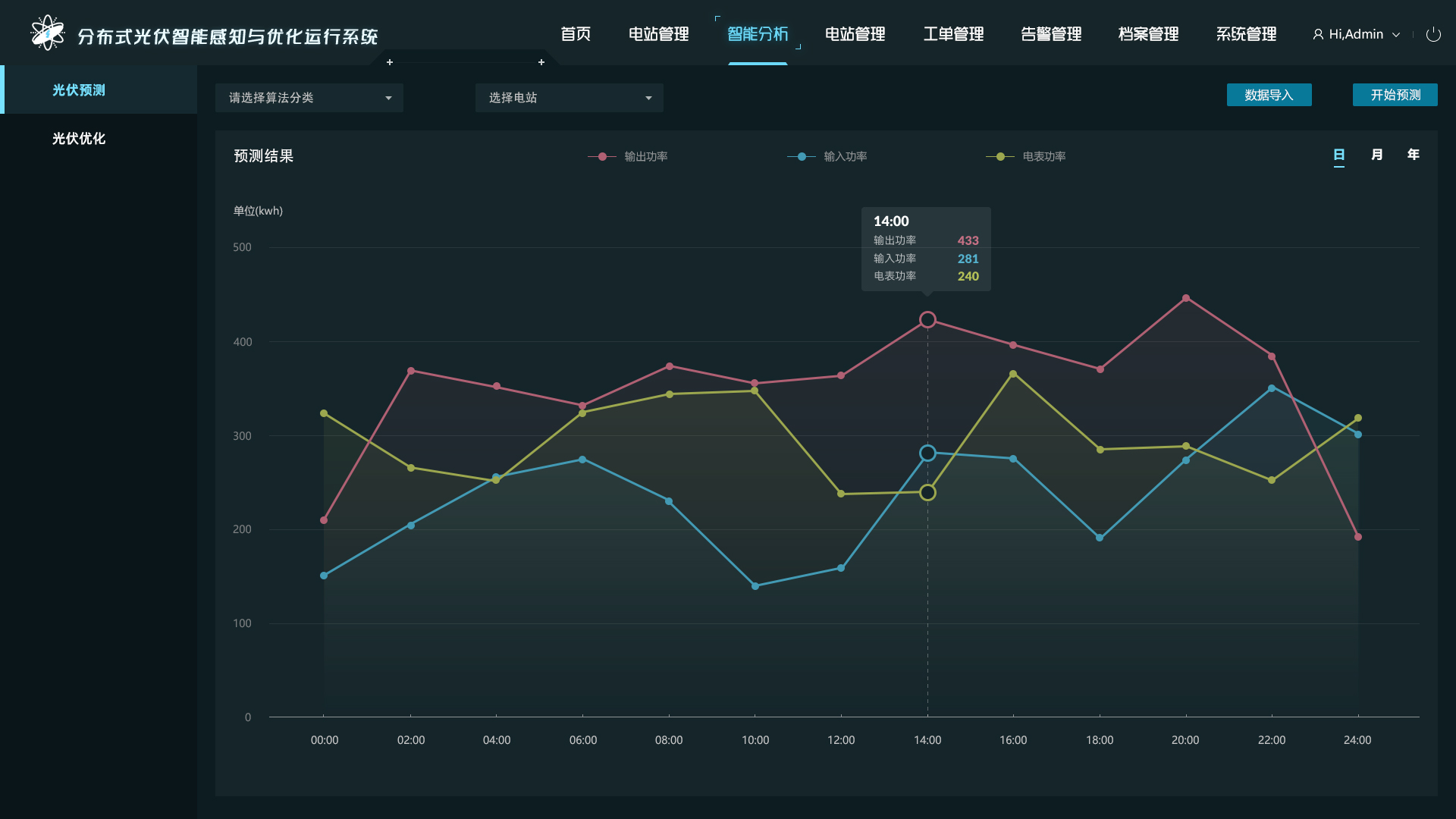Toggle the 输出功率 legend series
This screenshot has width=1456, height=819.
tap(628, 156)
